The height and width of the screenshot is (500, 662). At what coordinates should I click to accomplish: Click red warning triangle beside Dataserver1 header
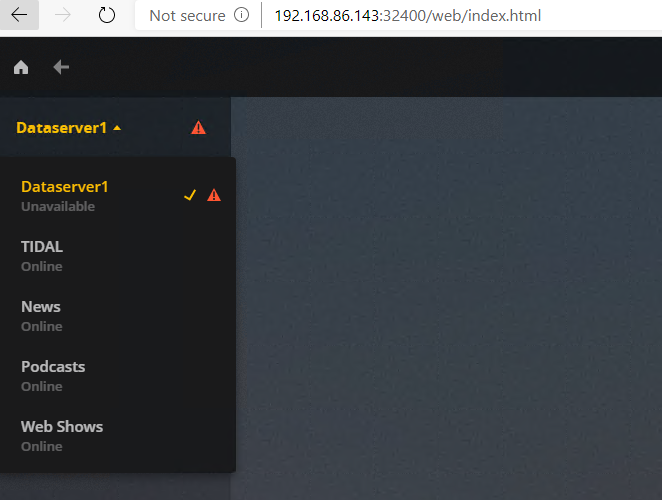coord(198,128)
